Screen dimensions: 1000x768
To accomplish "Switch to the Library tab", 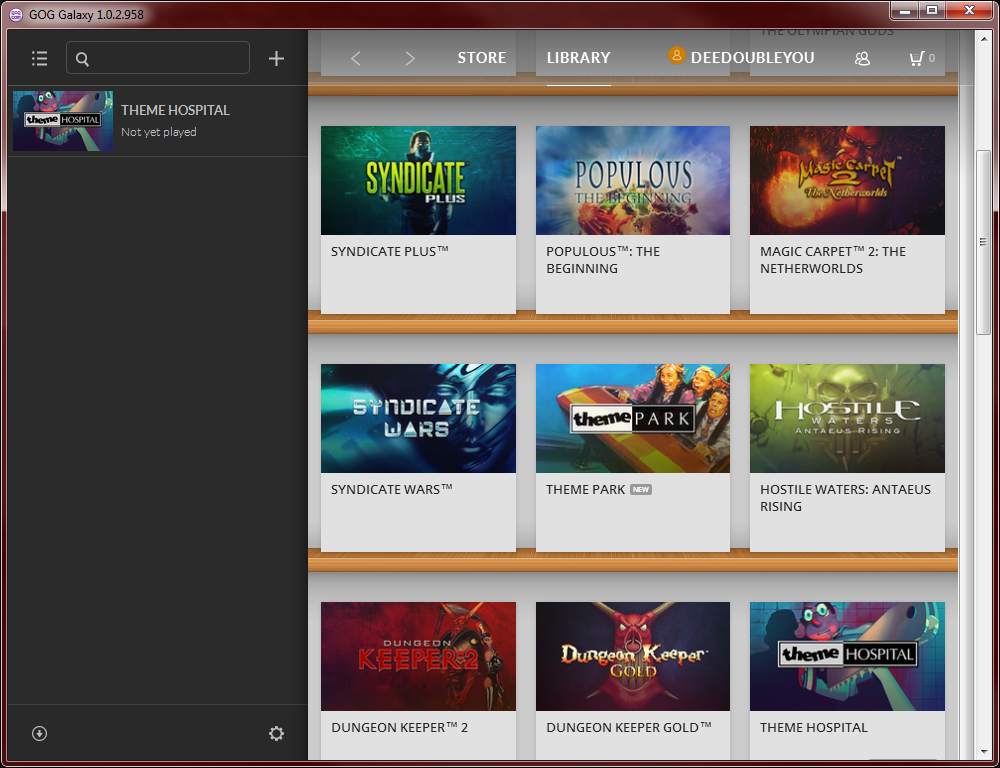I will click(578, 58).
